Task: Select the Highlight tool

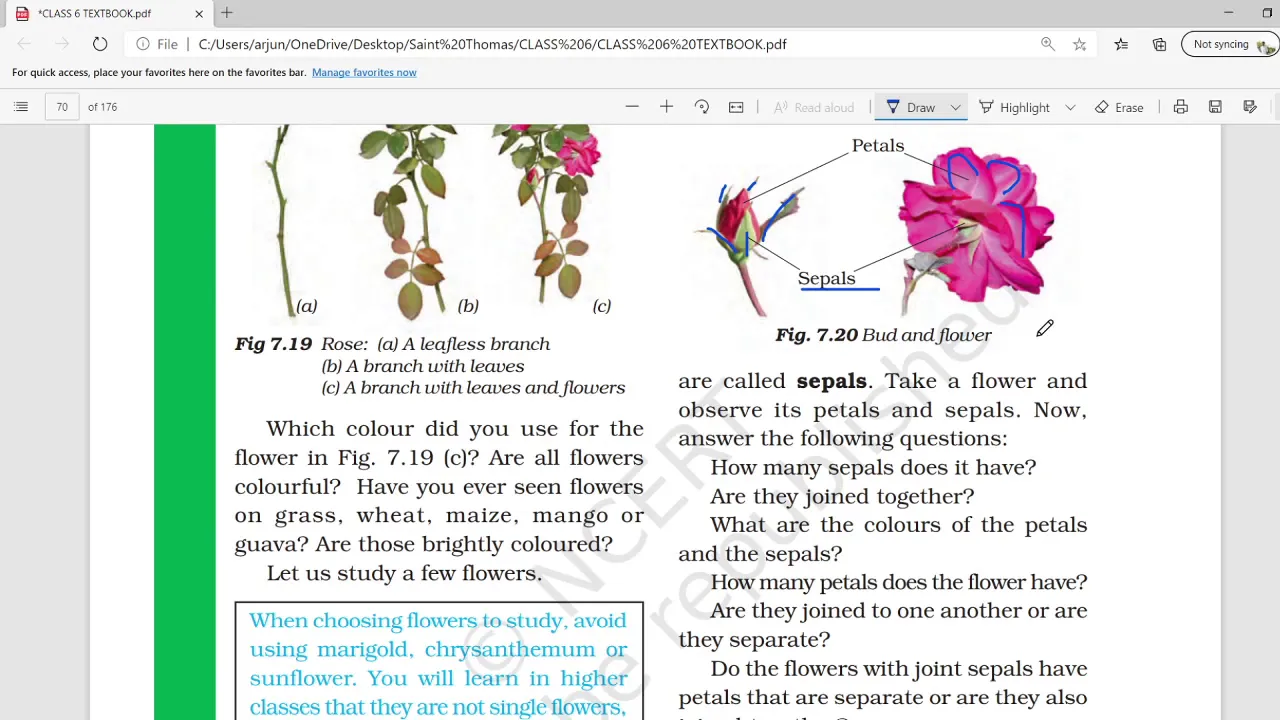Action: pos(1014,107)
